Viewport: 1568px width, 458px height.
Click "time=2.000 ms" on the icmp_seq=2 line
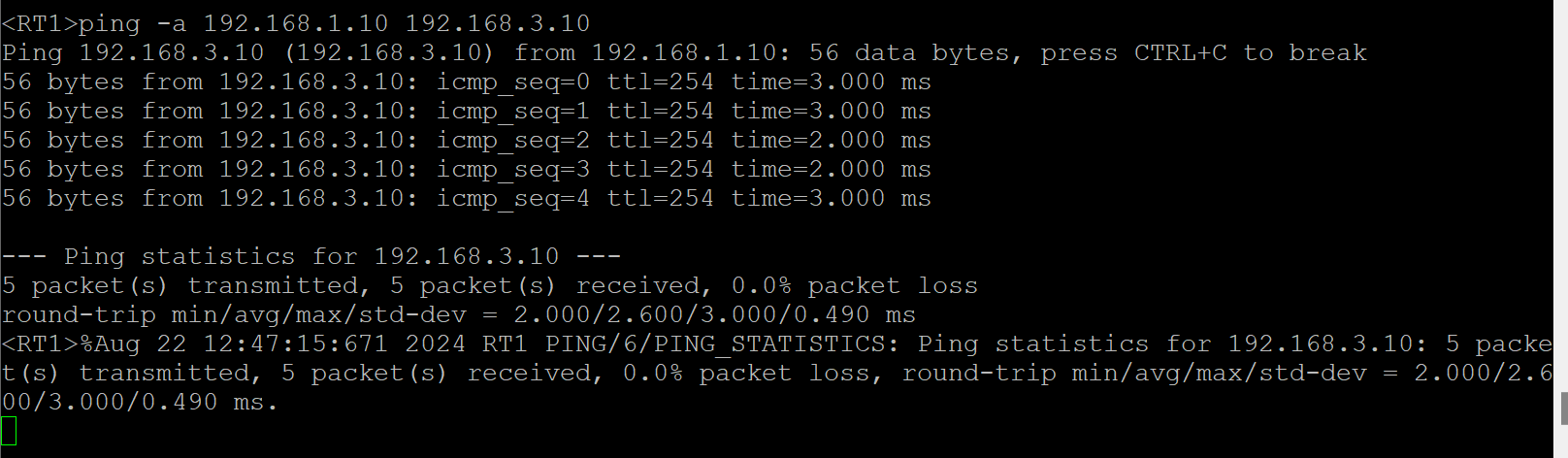coord(831,140)
